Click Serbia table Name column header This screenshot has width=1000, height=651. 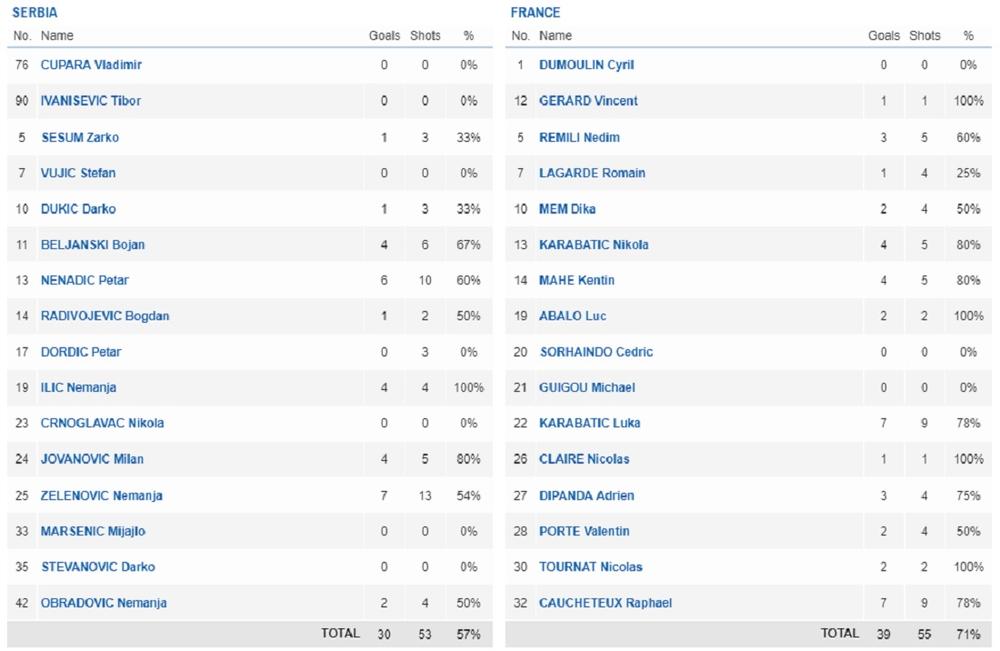(57, 36)
